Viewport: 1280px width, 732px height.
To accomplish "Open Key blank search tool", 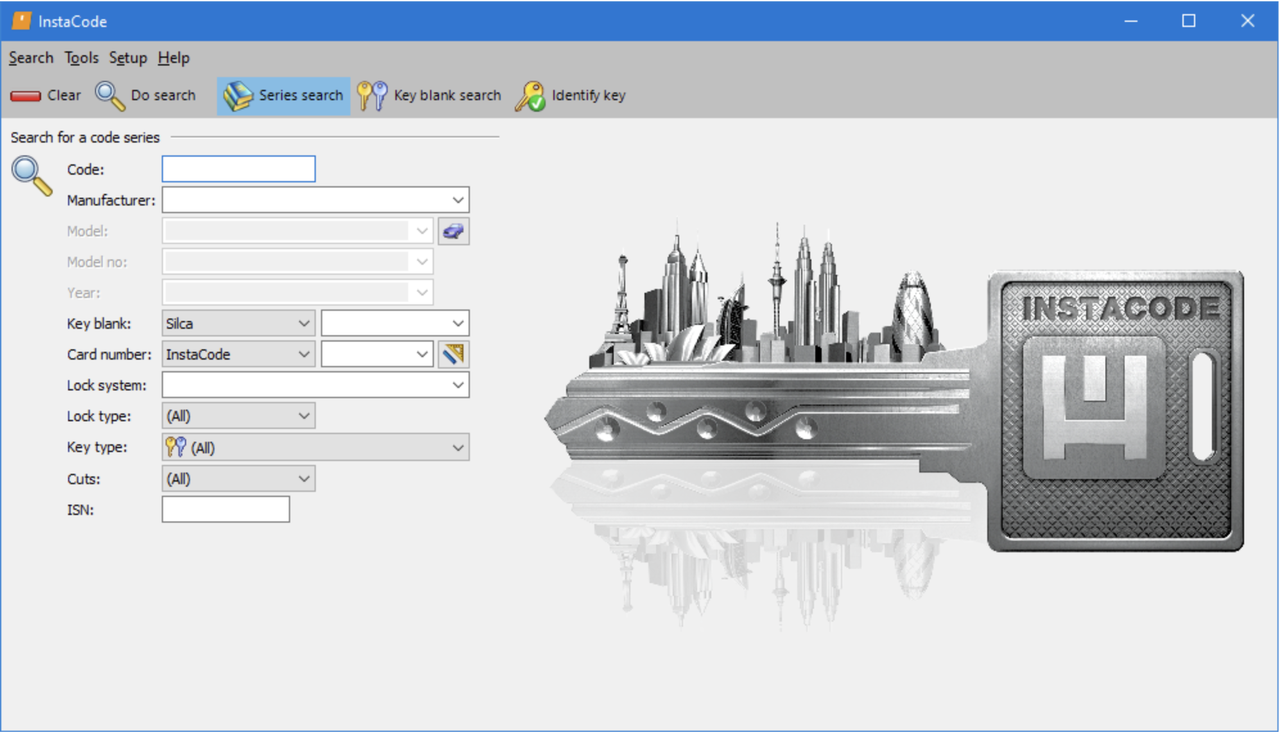I will [372, 96].
